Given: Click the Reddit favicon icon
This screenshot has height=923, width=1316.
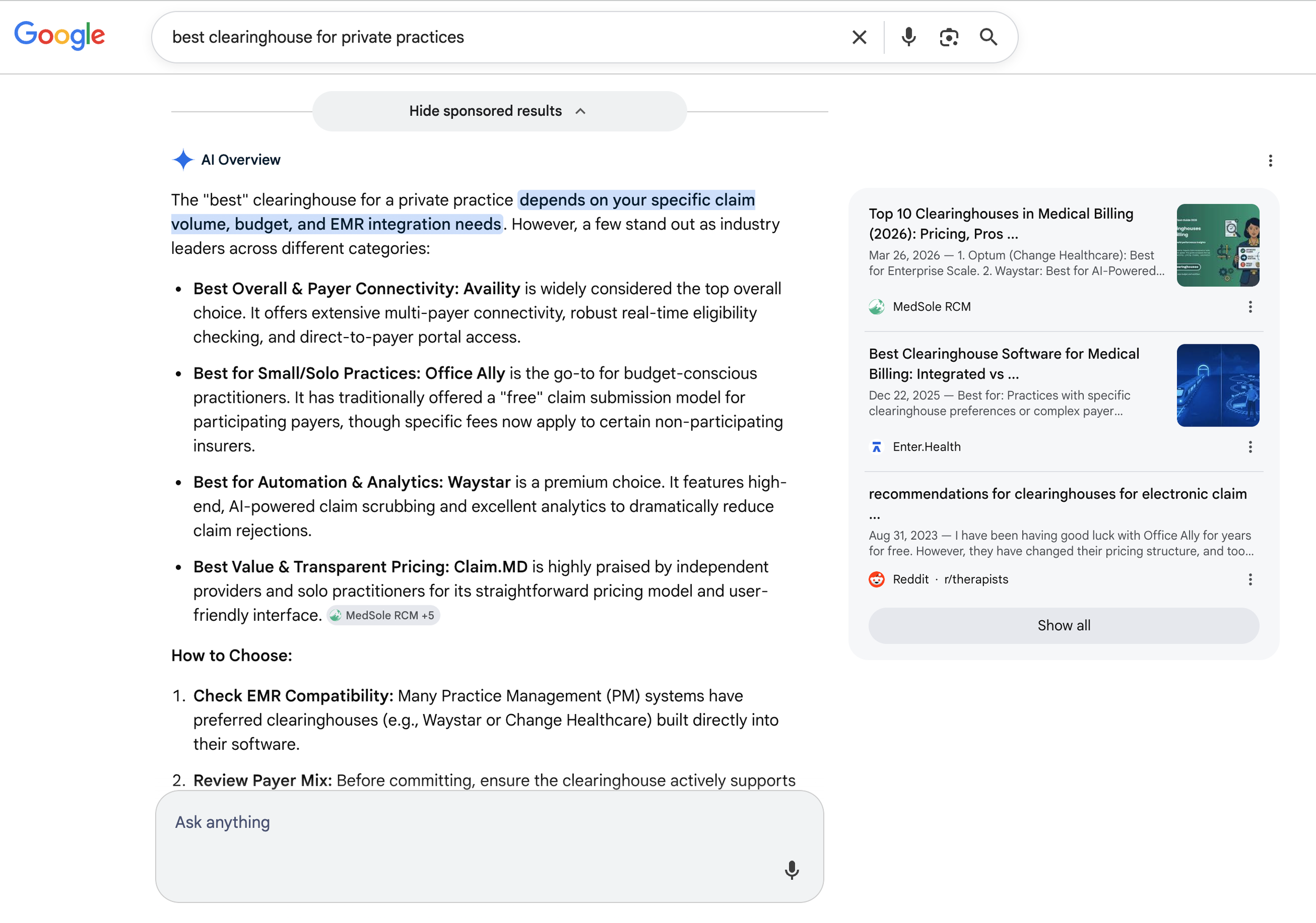Looking at the screenshot, I should (x=876, y=580).
